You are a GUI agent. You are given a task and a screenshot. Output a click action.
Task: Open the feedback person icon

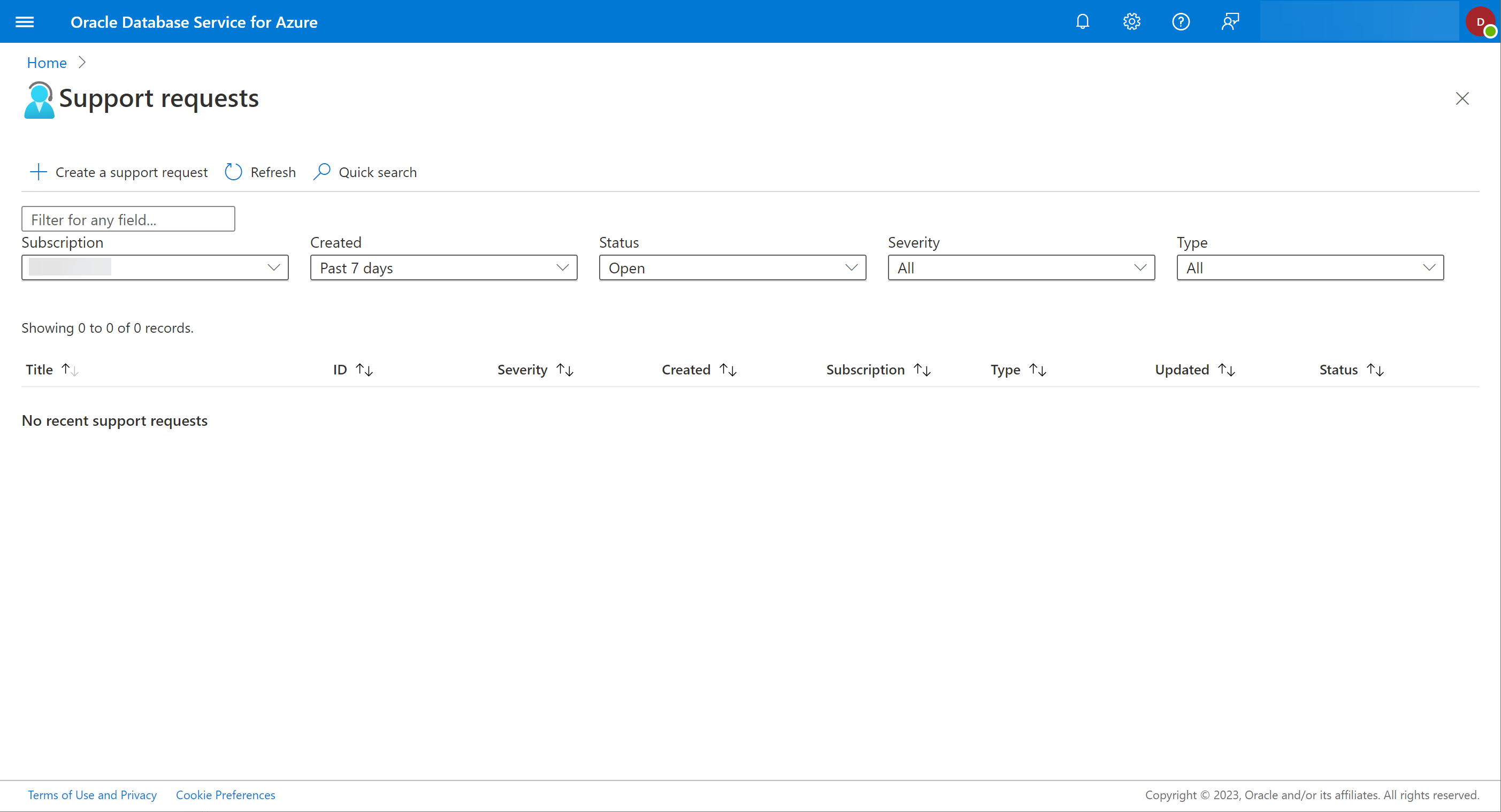tap(1230, 22)
